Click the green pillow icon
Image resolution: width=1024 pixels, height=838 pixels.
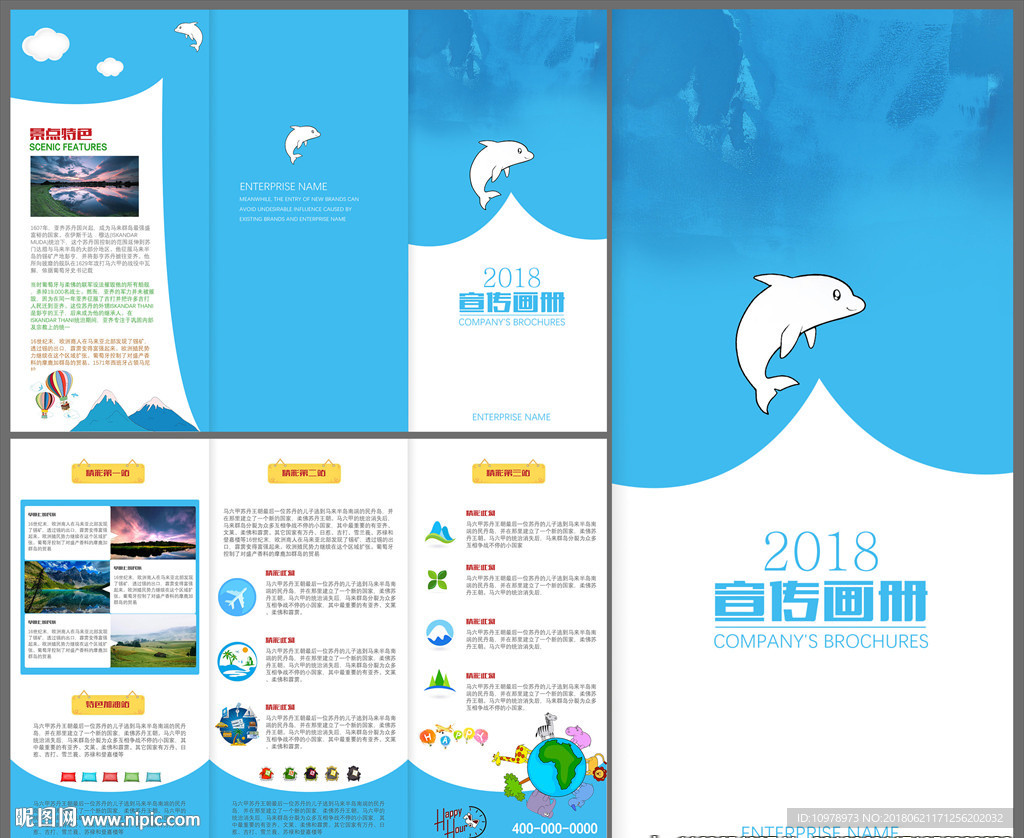click(131, 777)
